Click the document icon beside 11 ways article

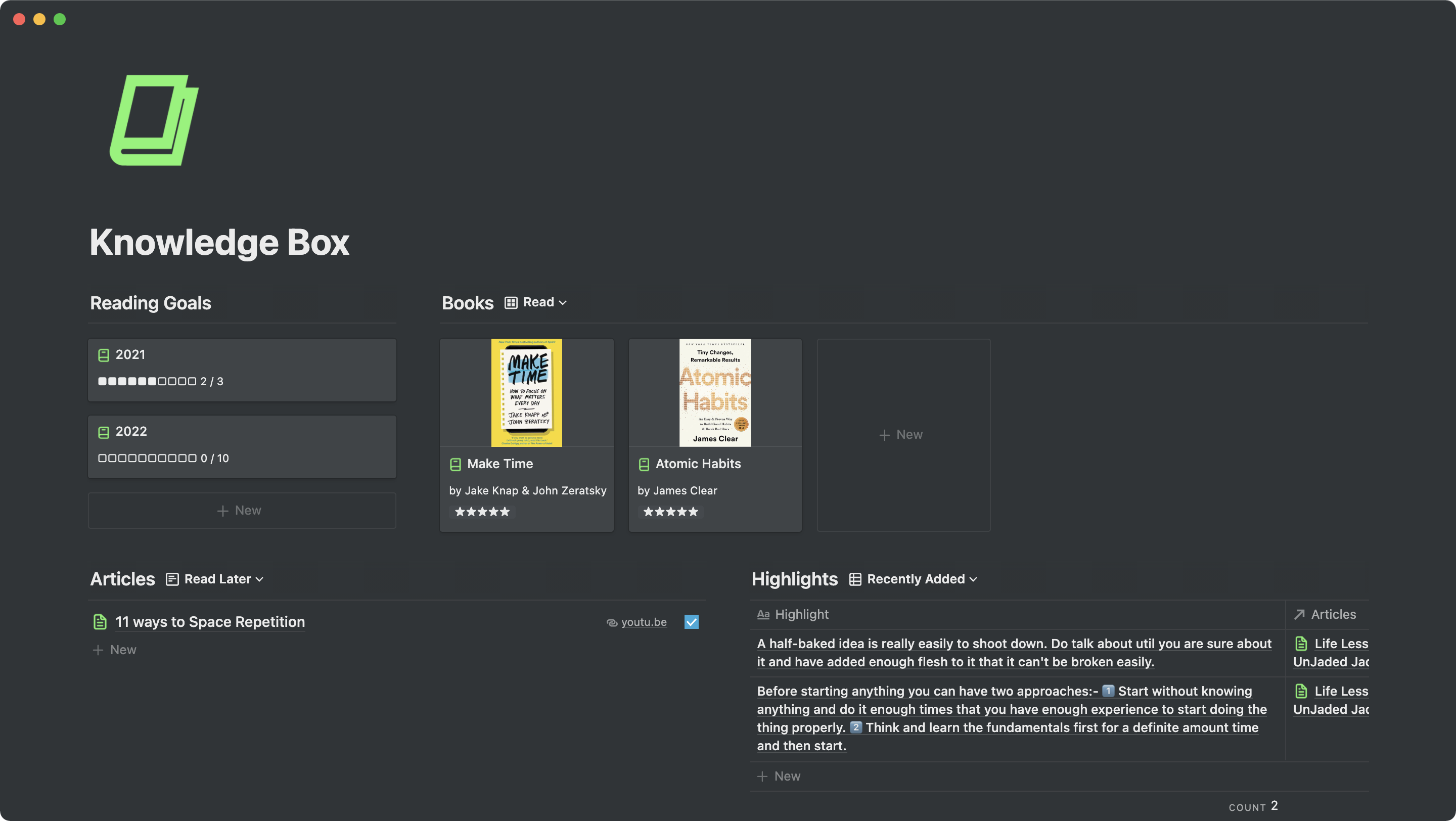(100, 621)
